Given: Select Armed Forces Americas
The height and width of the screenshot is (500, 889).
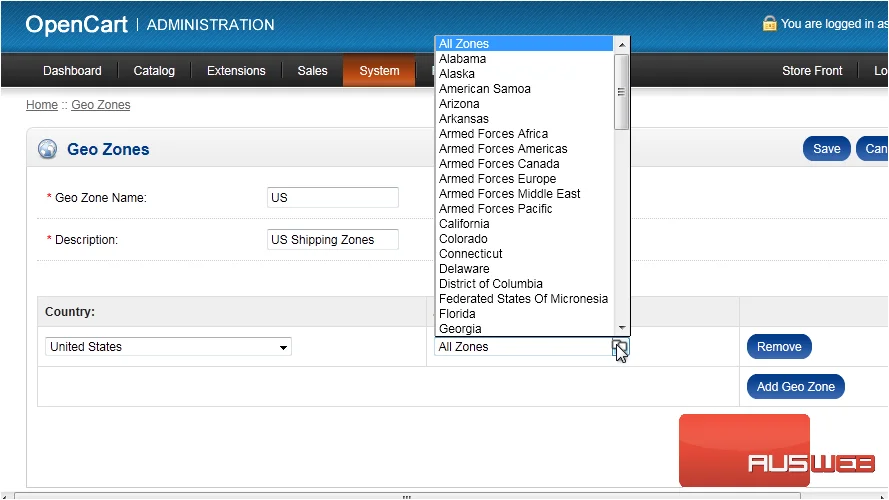Looking at the screenshot, I should (524, 149).
